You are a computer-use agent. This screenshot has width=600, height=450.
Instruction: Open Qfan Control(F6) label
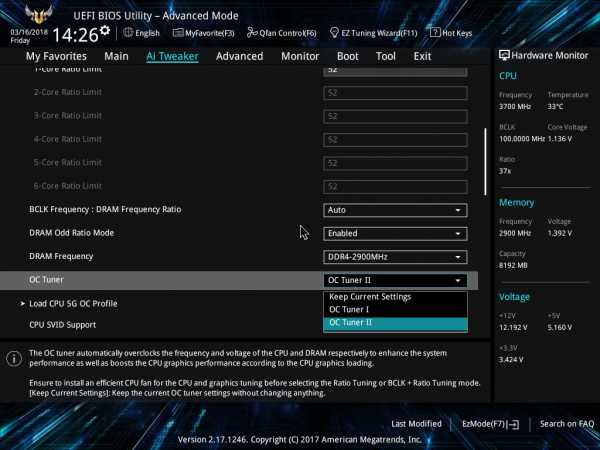[x=288, y=33]
